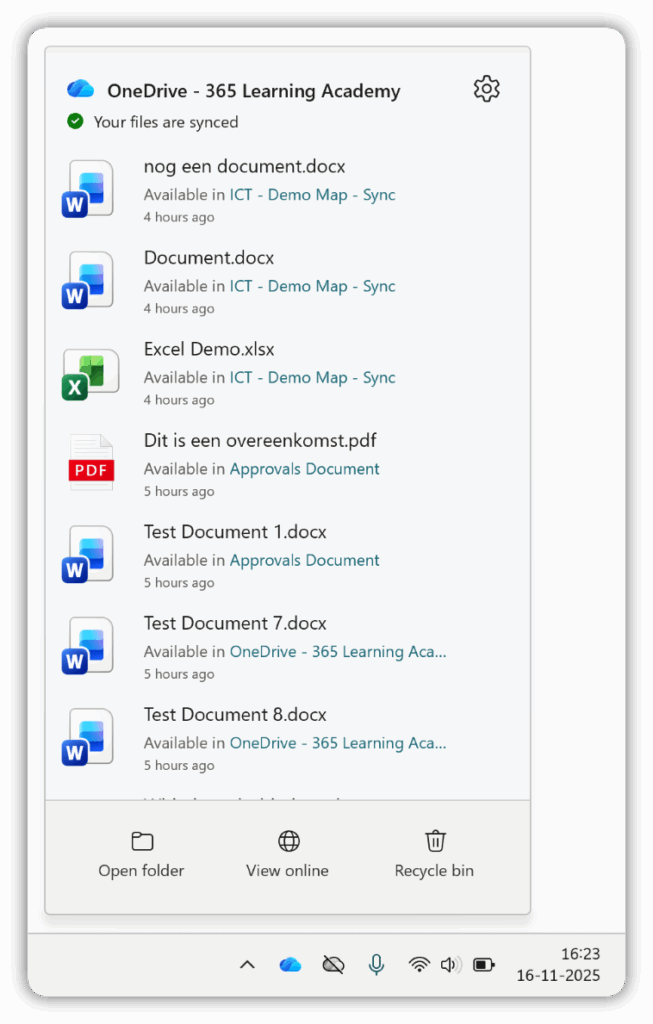Open the Dit is een overeenkomst.pdf file name
This screenshot has width=653, height=1024.
pyautogui.click(x=260, y=440)
